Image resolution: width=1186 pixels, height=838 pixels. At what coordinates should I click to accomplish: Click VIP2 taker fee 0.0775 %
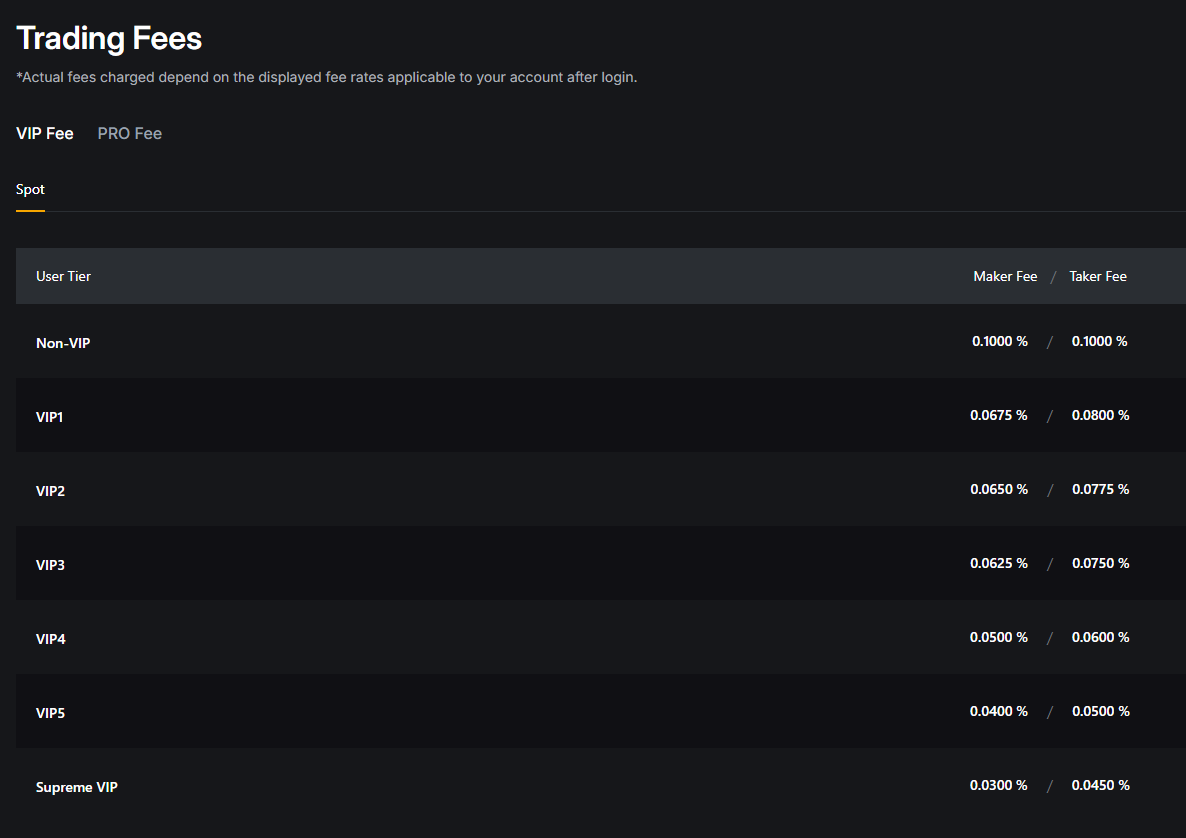pyautogui.click(x=1100, y=489)
